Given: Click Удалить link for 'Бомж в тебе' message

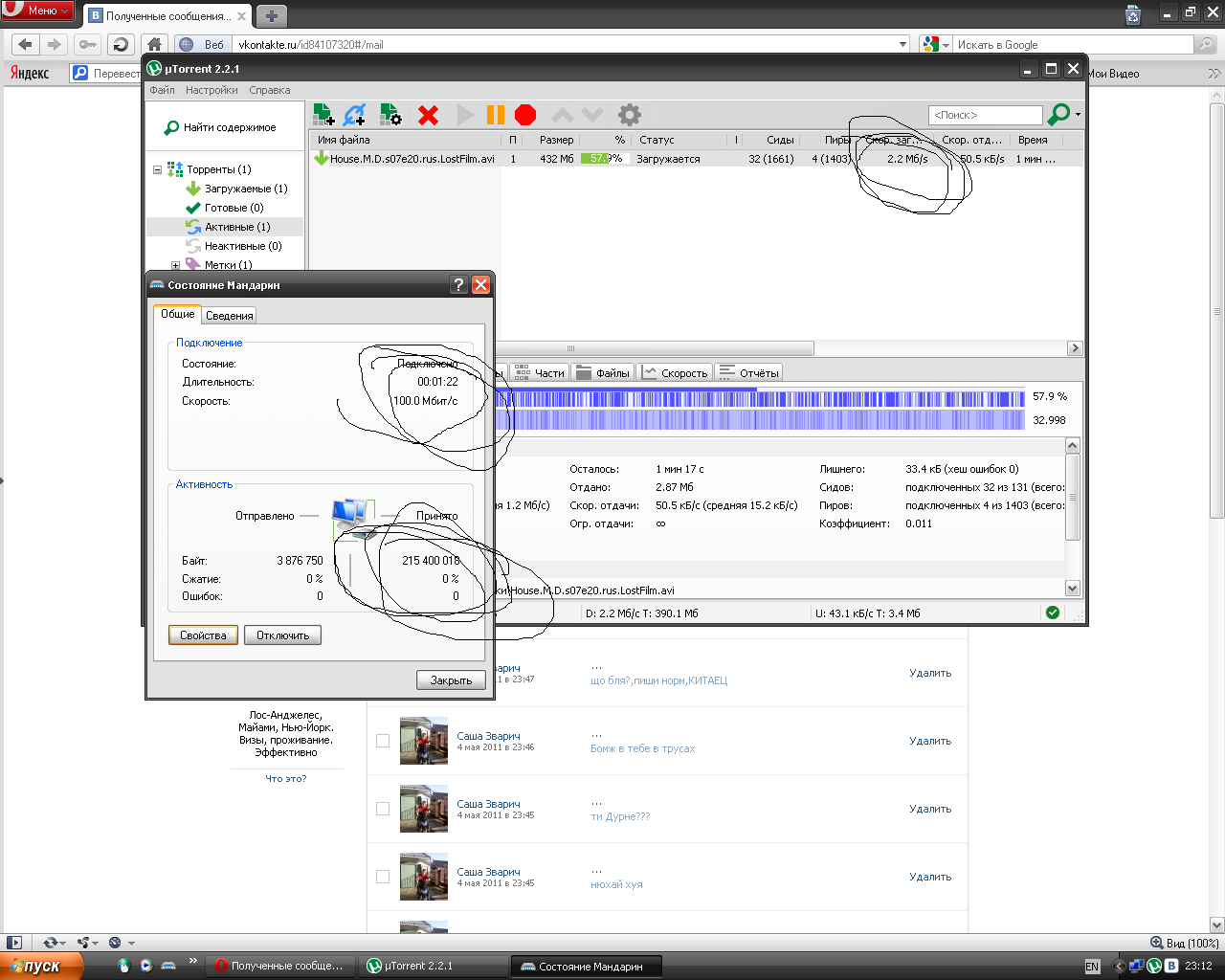Looking at the screenshot, I should click(930, 741).
